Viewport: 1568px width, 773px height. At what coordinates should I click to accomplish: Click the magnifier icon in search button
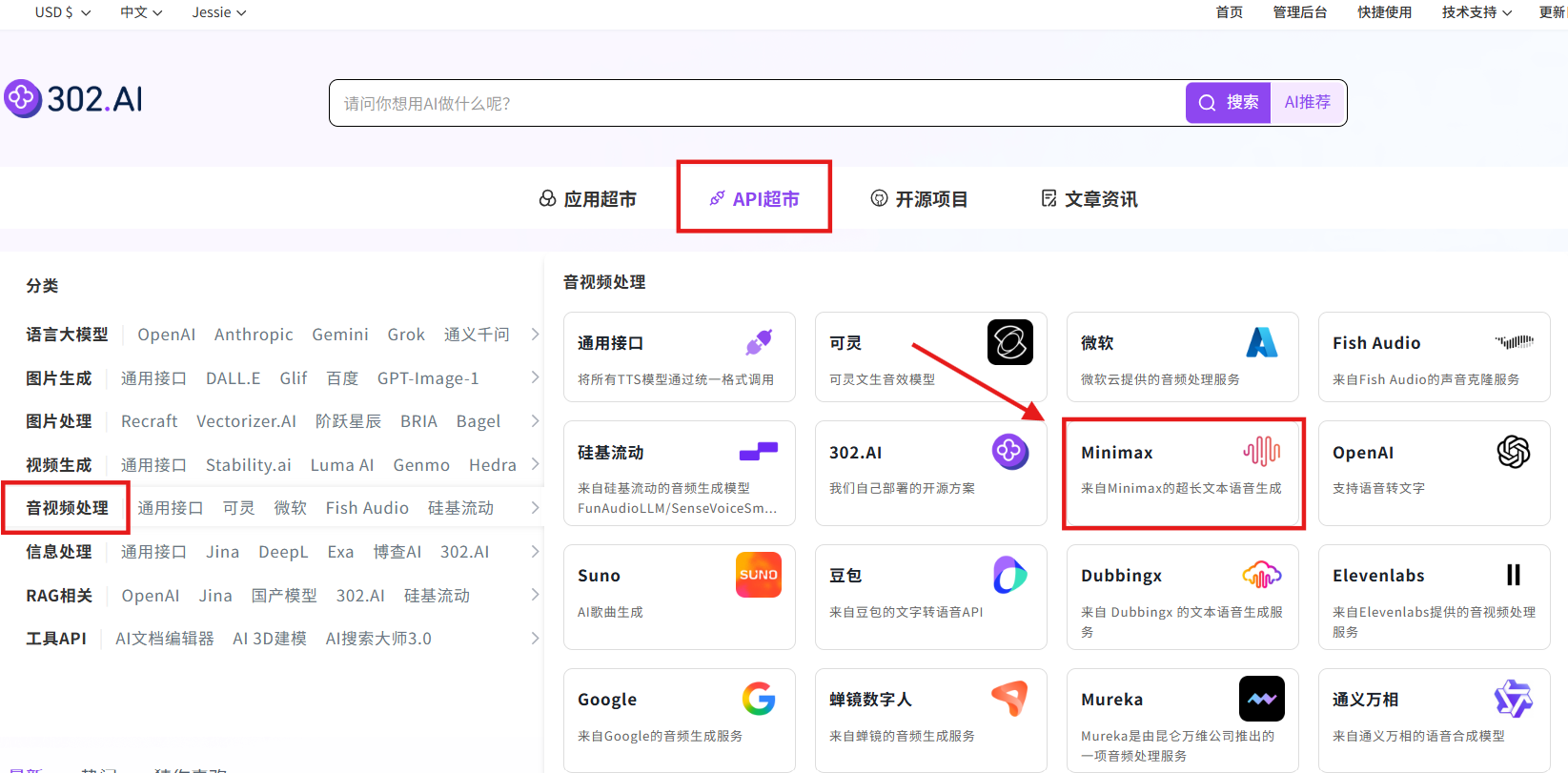(x=1207, y=103)
